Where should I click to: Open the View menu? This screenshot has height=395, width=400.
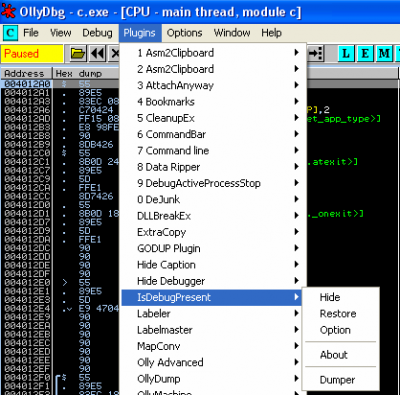61,33
